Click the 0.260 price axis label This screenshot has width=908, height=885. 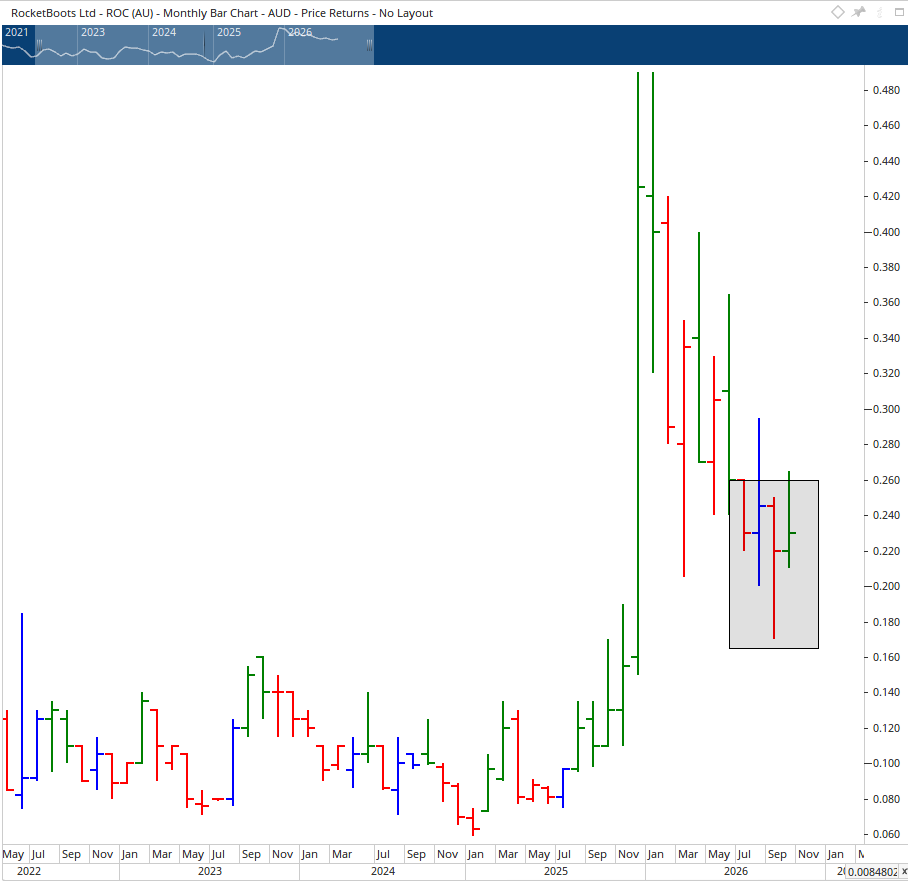tap(886, 480)
